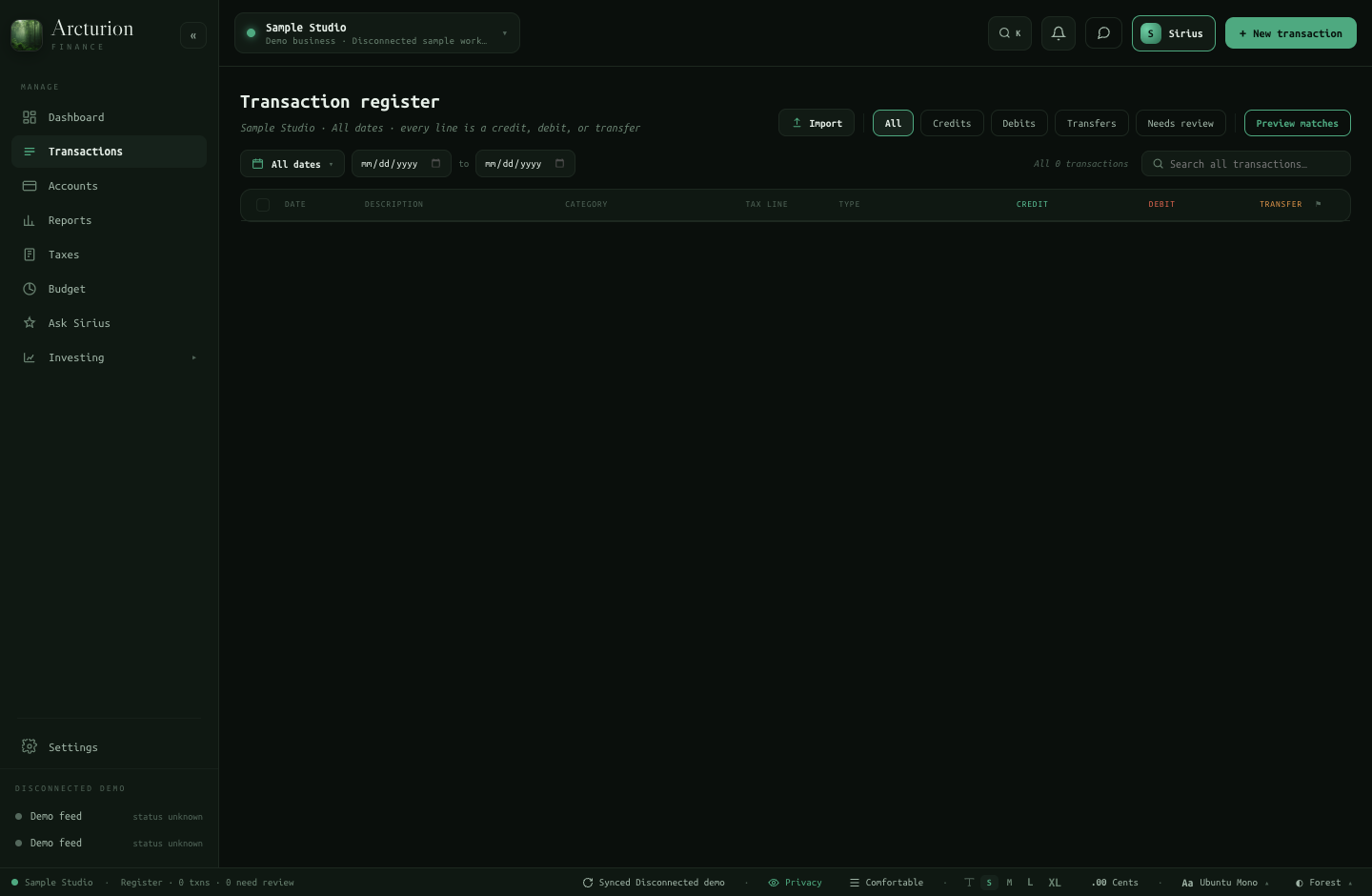
Task: Open search with the magnifier K button
Action: point(1010,33)
